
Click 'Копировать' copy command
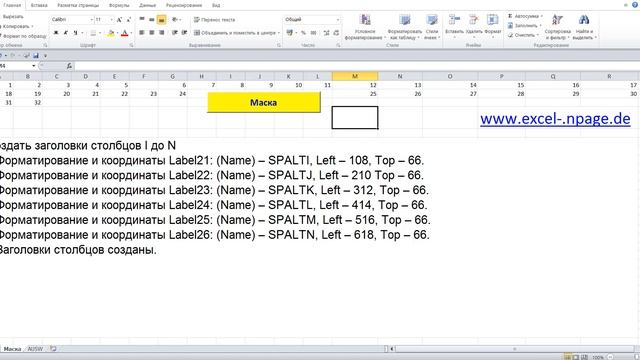point(16,27)
